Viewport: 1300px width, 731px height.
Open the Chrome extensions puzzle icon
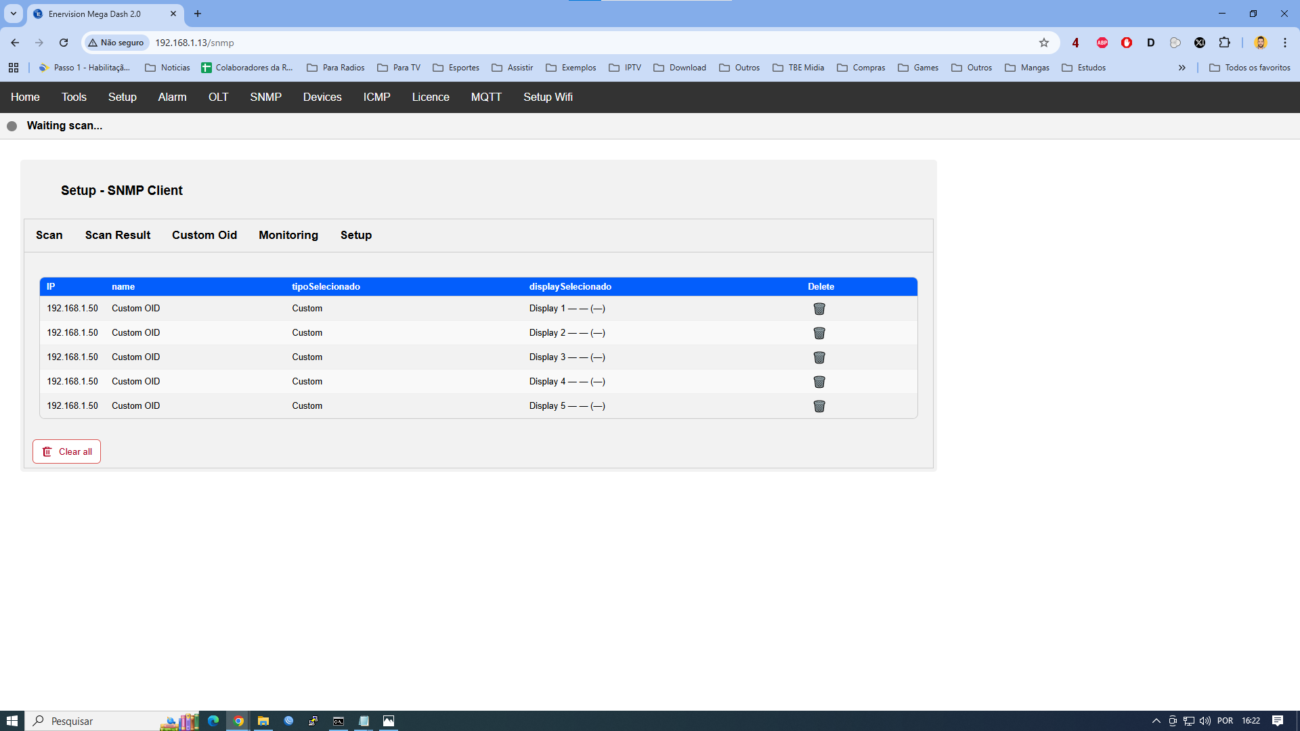[1224, 43]
